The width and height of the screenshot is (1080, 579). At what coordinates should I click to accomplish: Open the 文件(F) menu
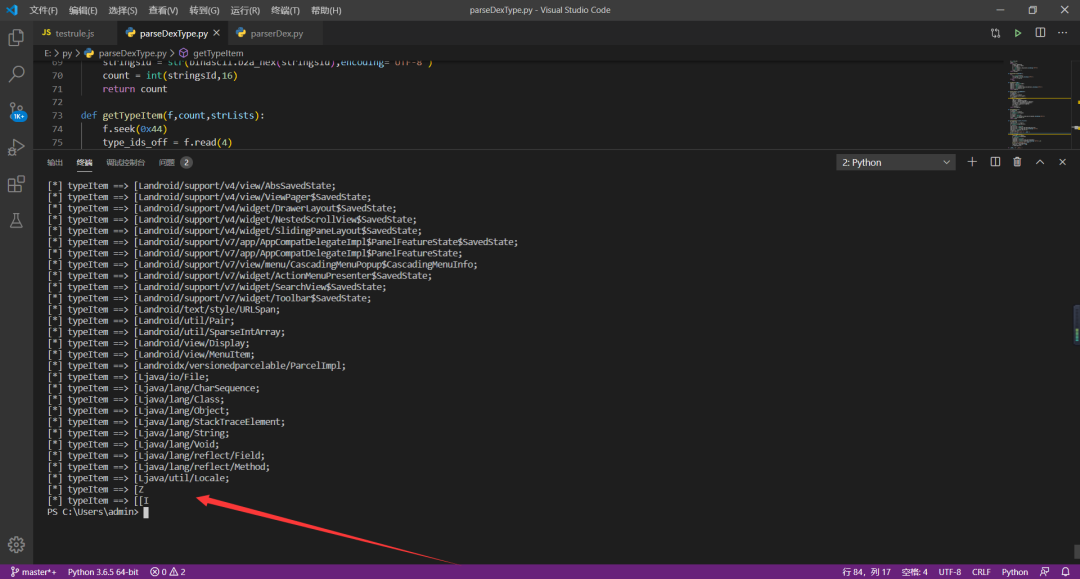(43, 10)
